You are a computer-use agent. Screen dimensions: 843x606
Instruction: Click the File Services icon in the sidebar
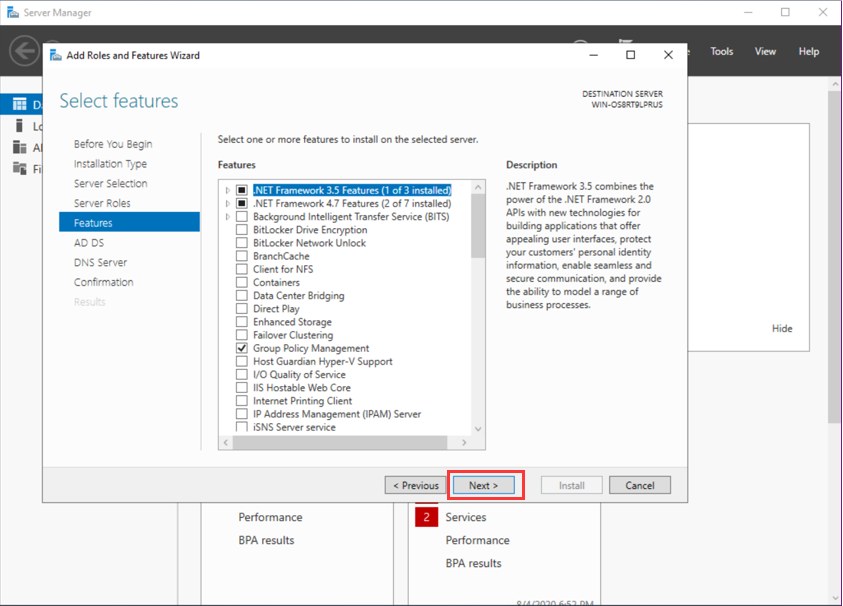click(x=19, y=168)
